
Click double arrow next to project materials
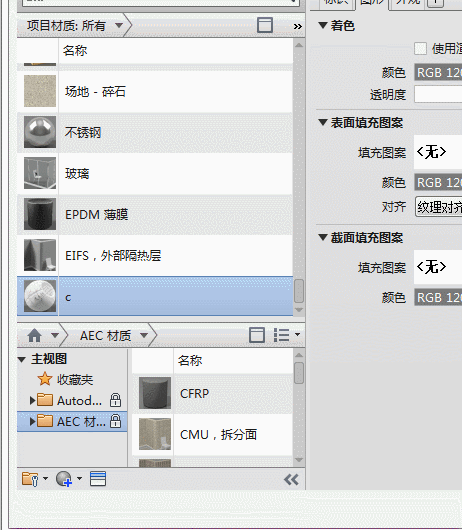click(x=297, y=26)
